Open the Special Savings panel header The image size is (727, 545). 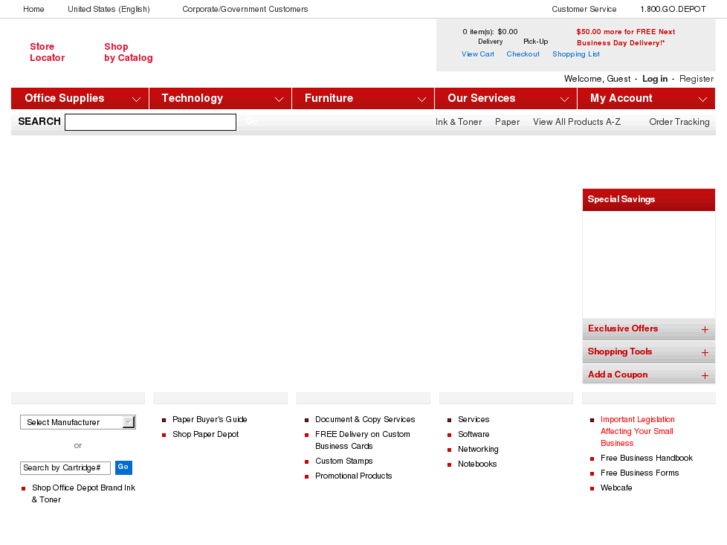(x=649, y=199)
